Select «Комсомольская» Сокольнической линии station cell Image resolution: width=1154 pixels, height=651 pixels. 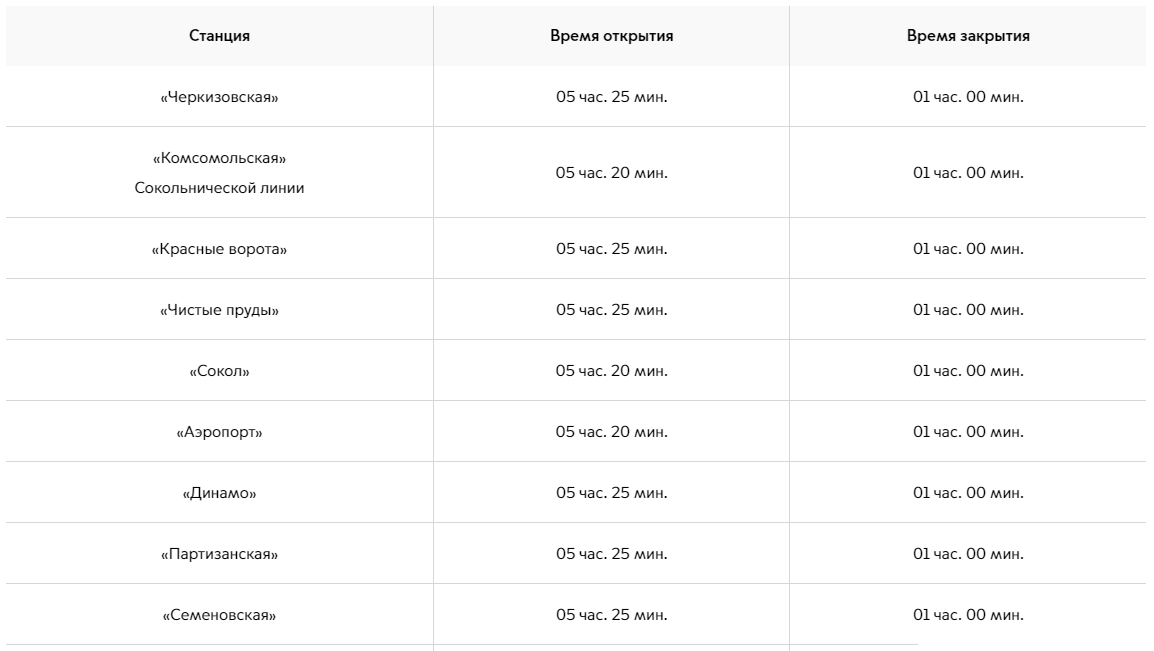[x=219, y=173]
